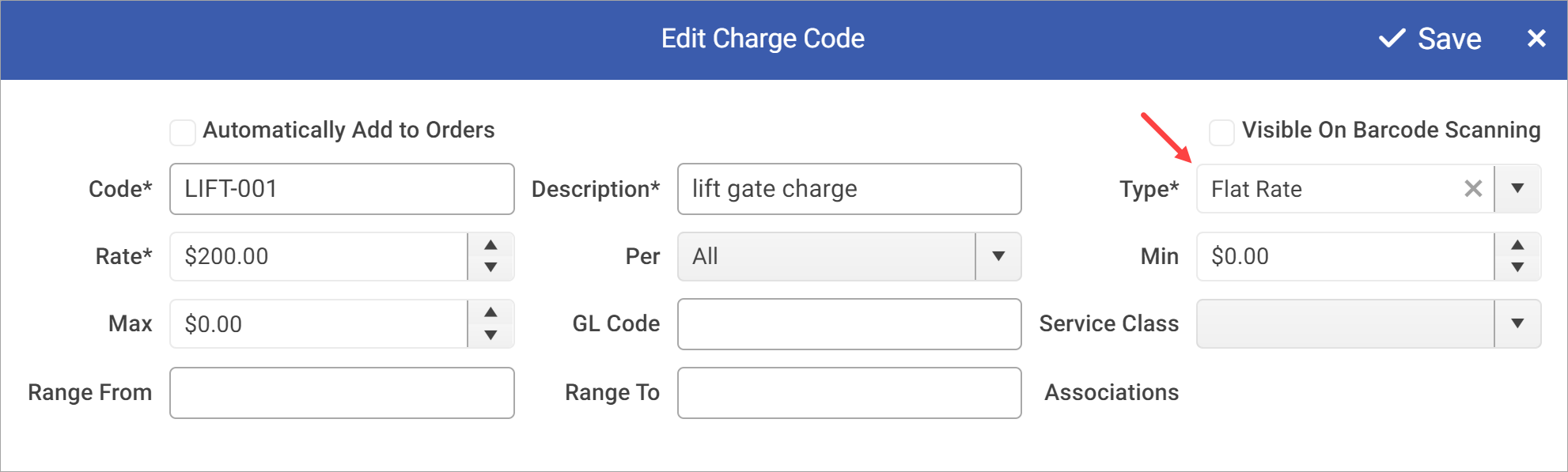This screenshot has height=472, width=1568.
Task: Close the Edit Charge Code dialog
Action: pos(1536,38)
